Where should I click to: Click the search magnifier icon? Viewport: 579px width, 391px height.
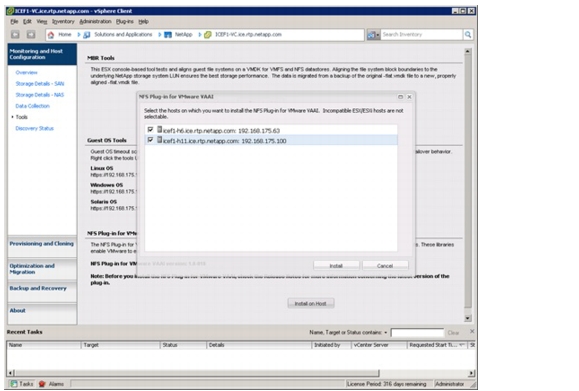(x=468, y=34)
